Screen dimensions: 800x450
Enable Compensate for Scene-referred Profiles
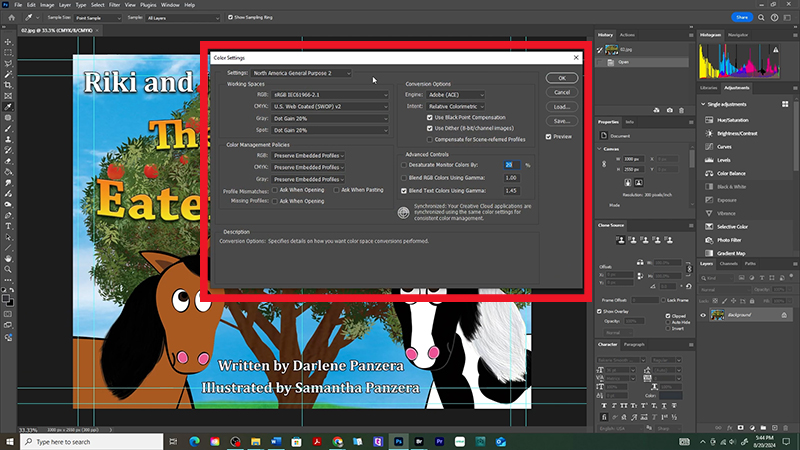[x=430, y=139]
